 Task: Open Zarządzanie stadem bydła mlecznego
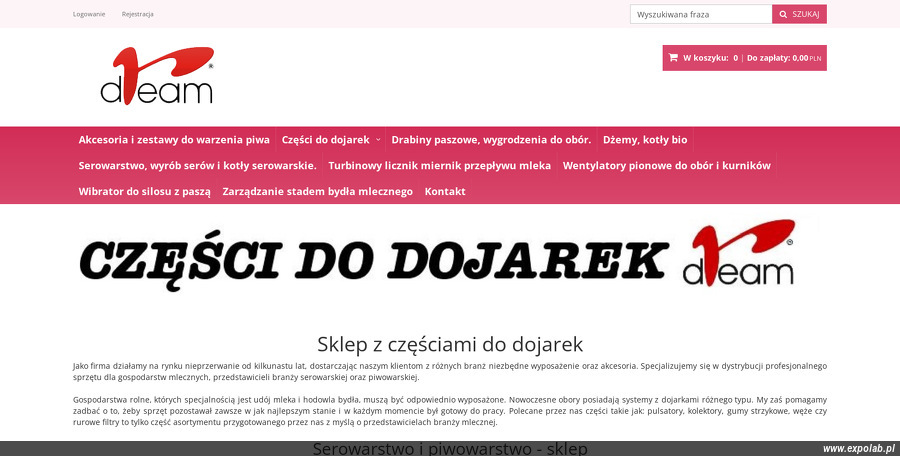point(317,191)
